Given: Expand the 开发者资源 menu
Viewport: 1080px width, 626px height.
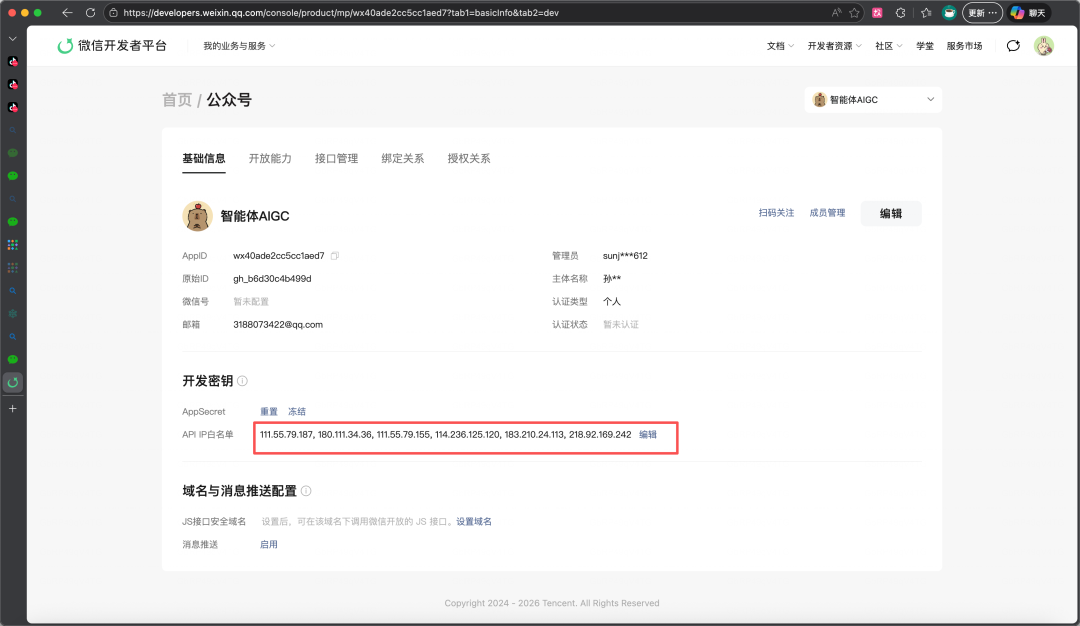Looking at the screenshot, I should (835, 45).
